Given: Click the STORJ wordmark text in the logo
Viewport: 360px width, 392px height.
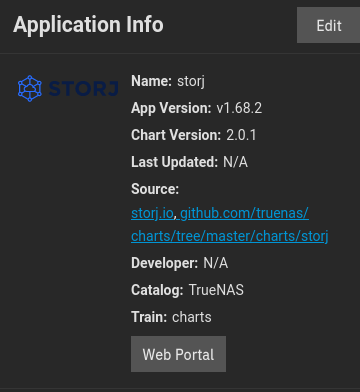Looking at the screenshot, I should 84,89.
